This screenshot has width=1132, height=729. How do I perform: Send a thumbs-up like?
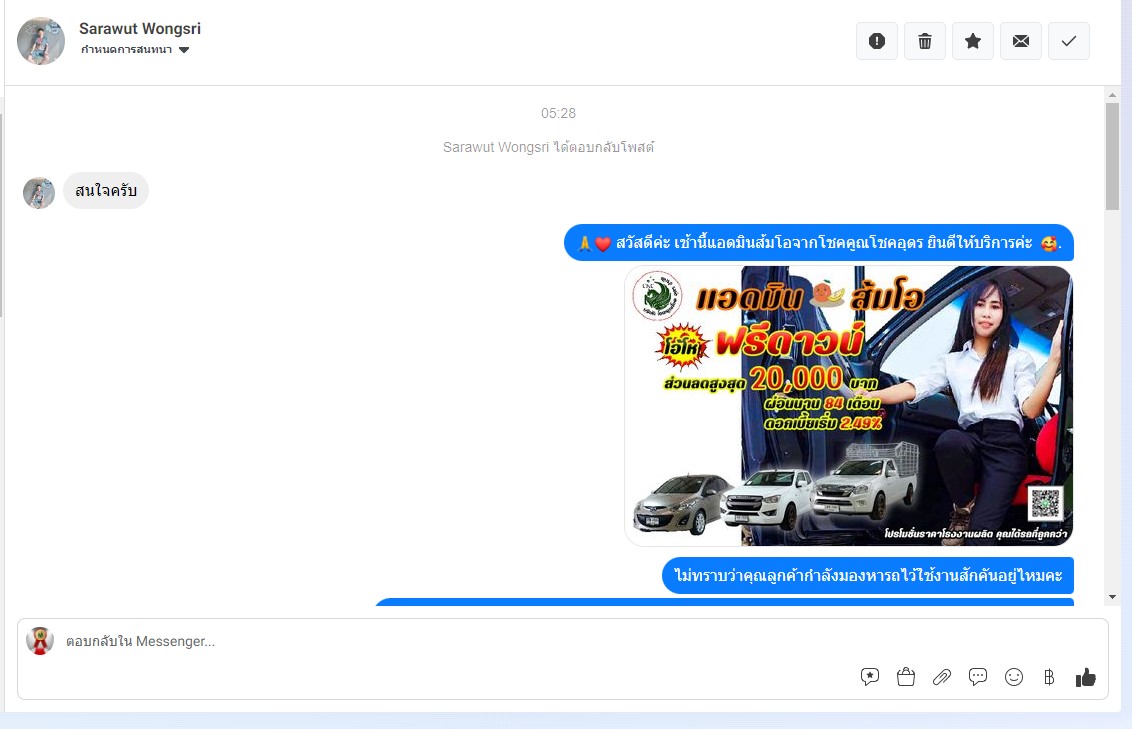pos(1086,677)
